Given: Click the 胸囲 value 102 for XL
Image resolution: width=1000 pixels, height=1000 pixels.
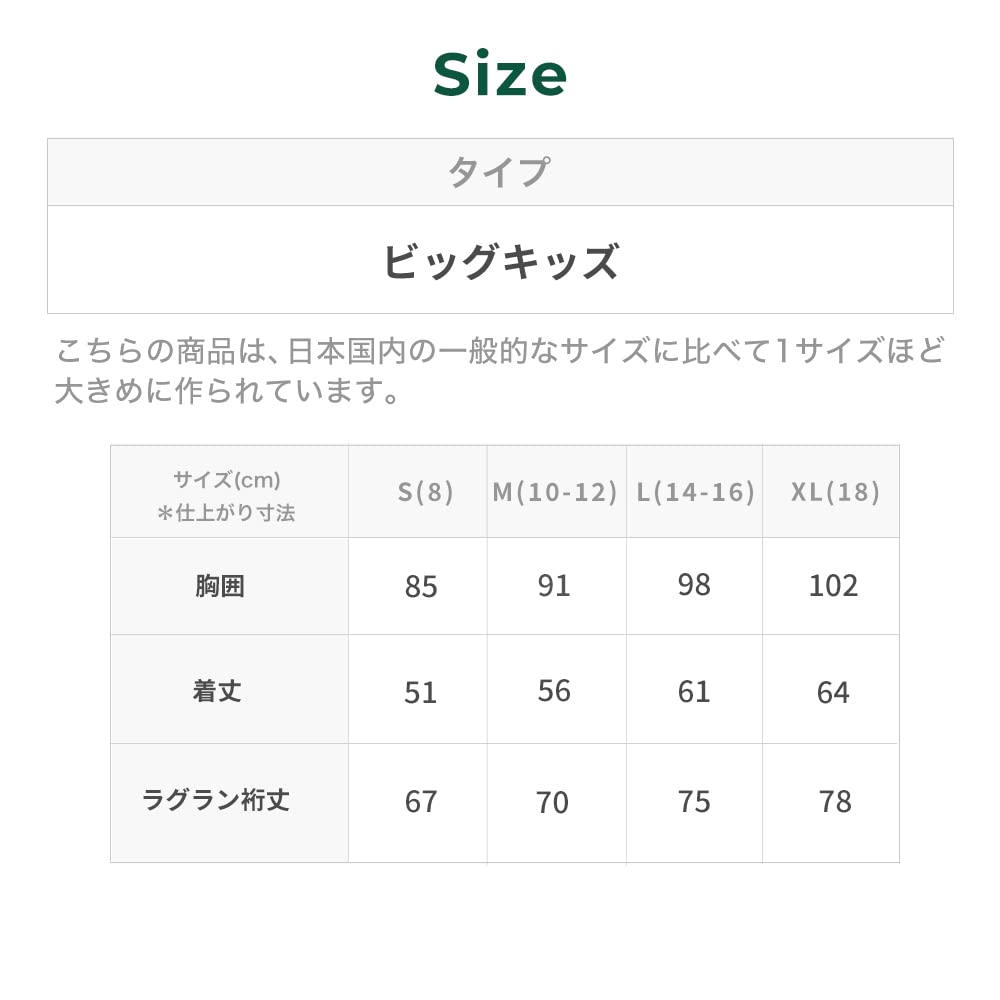Looking at the screenshot, I should 833,586.
